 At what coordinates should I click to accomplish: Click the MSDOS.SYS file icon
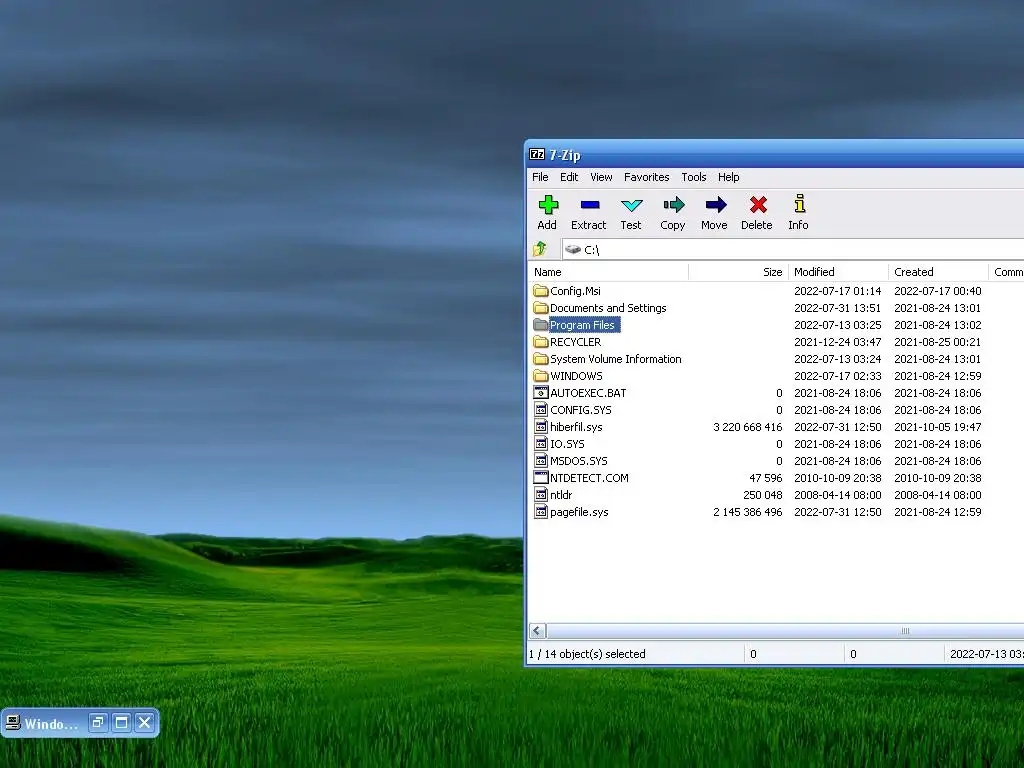point(541,460)
